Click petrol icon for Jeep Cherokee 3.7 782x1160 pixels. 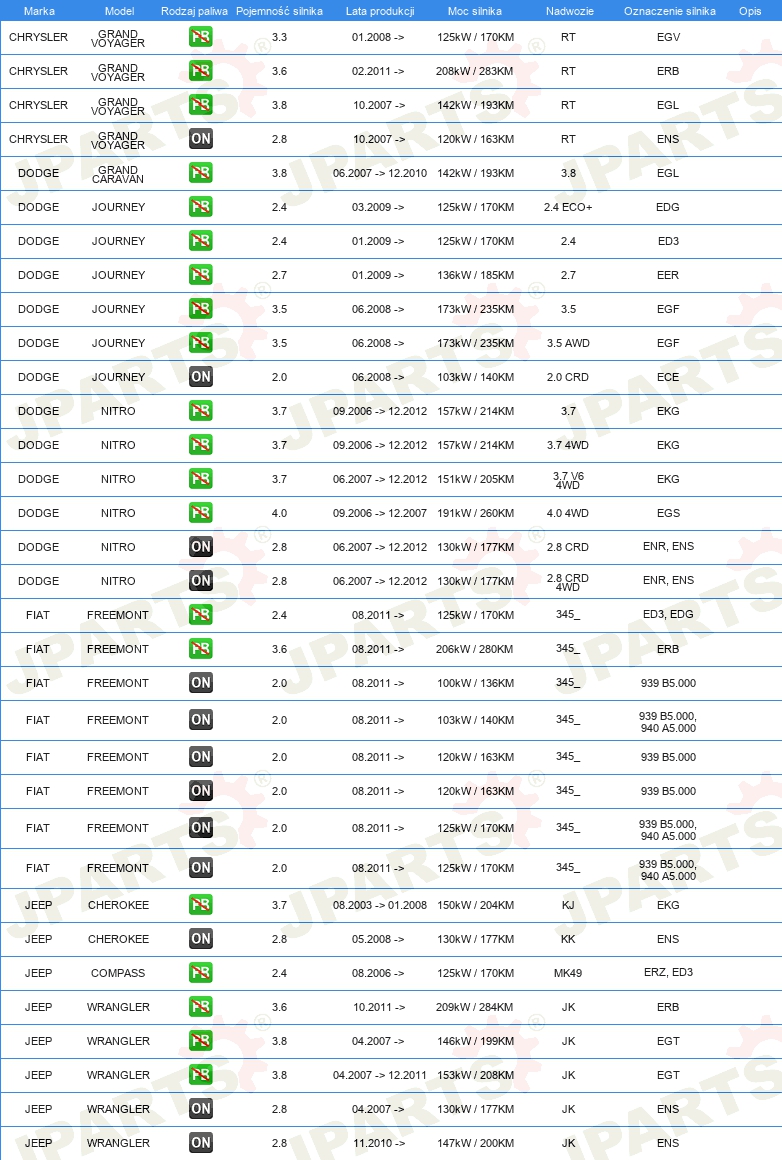tap(200, 906)
